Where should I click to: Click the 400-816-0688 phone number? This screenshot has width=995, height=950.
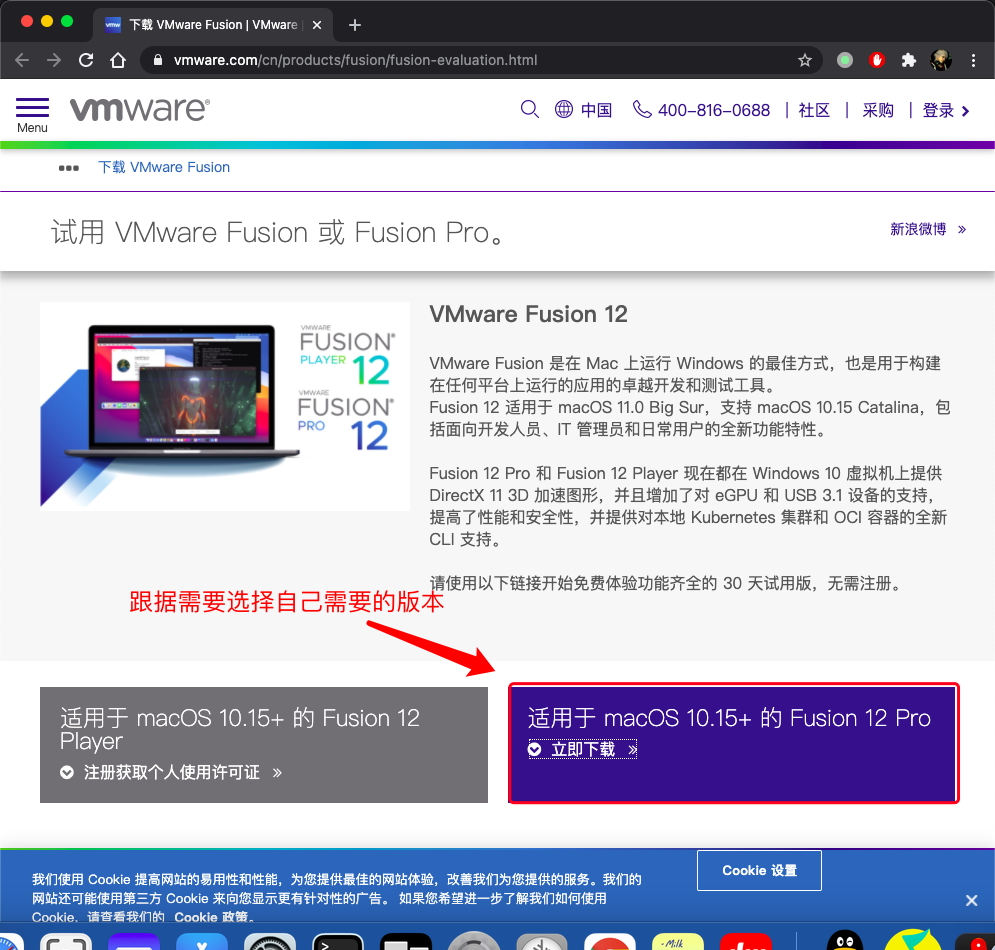pyautogui.click(x=714, y=110)
